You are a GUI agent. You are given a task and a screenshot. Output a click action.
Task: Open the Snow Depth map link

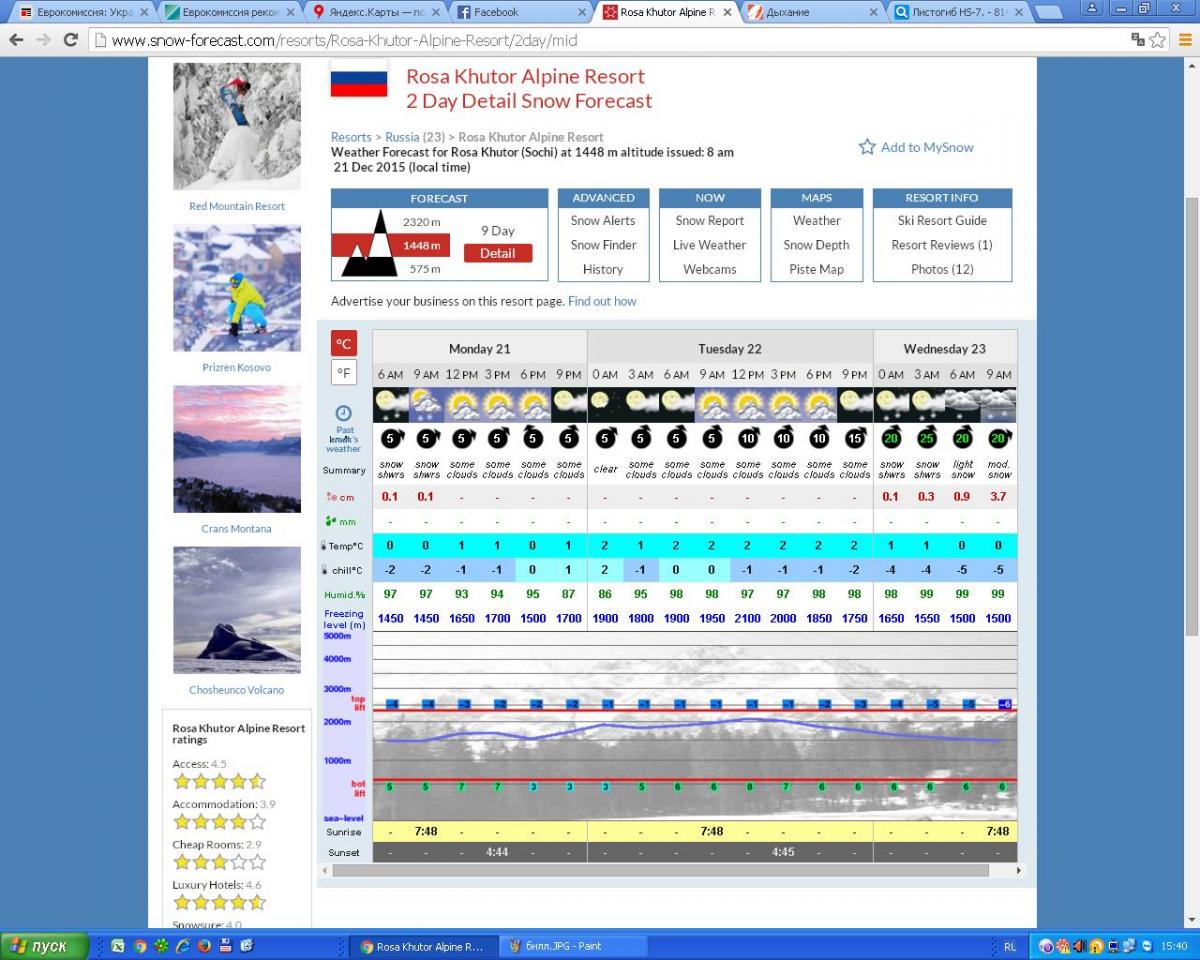click(x=816, y=245)
